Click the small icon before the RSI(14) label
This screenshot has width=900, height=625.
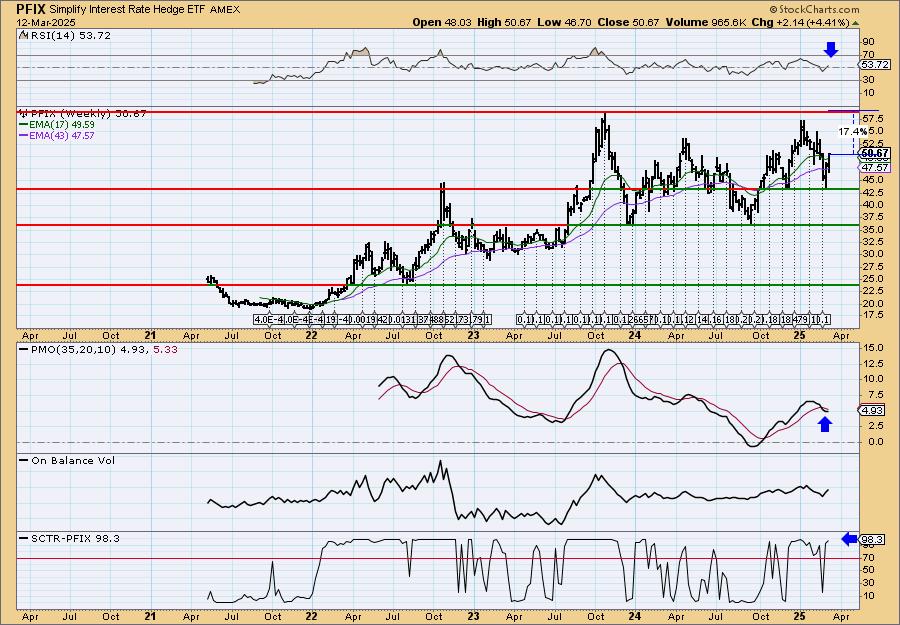(23, 36)
